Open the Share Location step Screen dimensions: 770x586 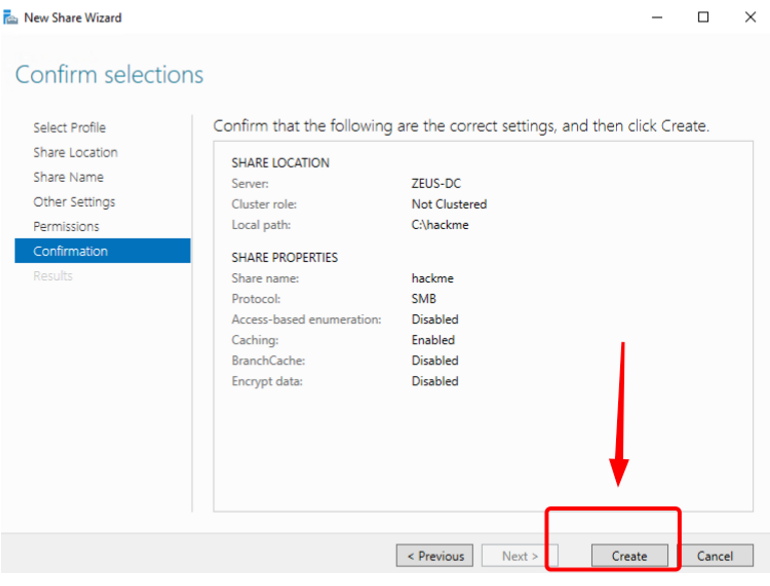[75, 152]
